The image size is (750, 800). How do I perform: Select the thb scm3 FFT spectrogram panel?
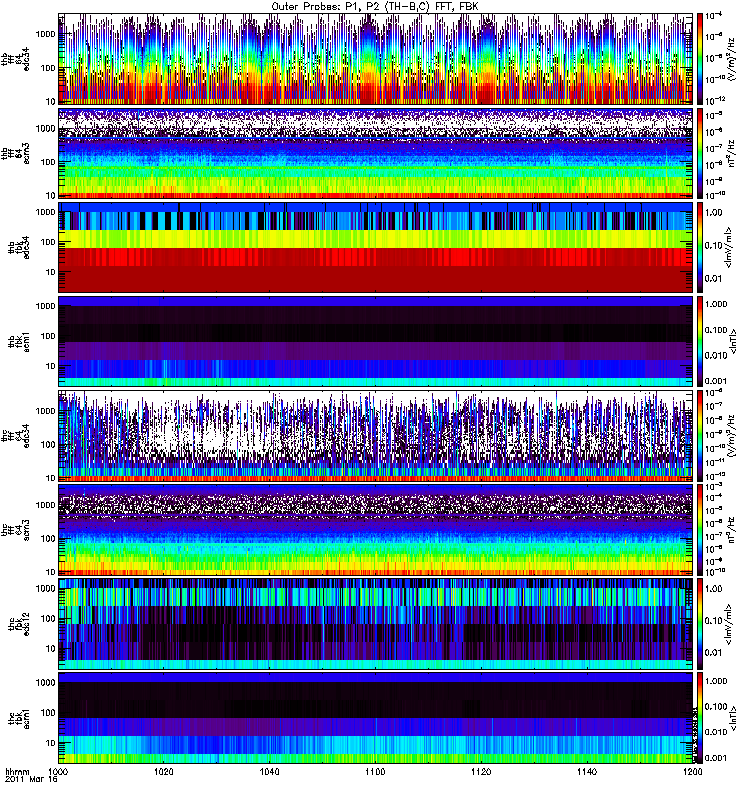375,152
